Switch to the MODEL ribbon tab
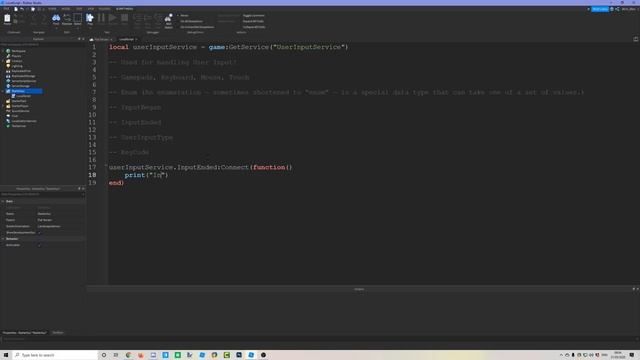This screenshot has height=360, width=640. click(x=66, y=9)
